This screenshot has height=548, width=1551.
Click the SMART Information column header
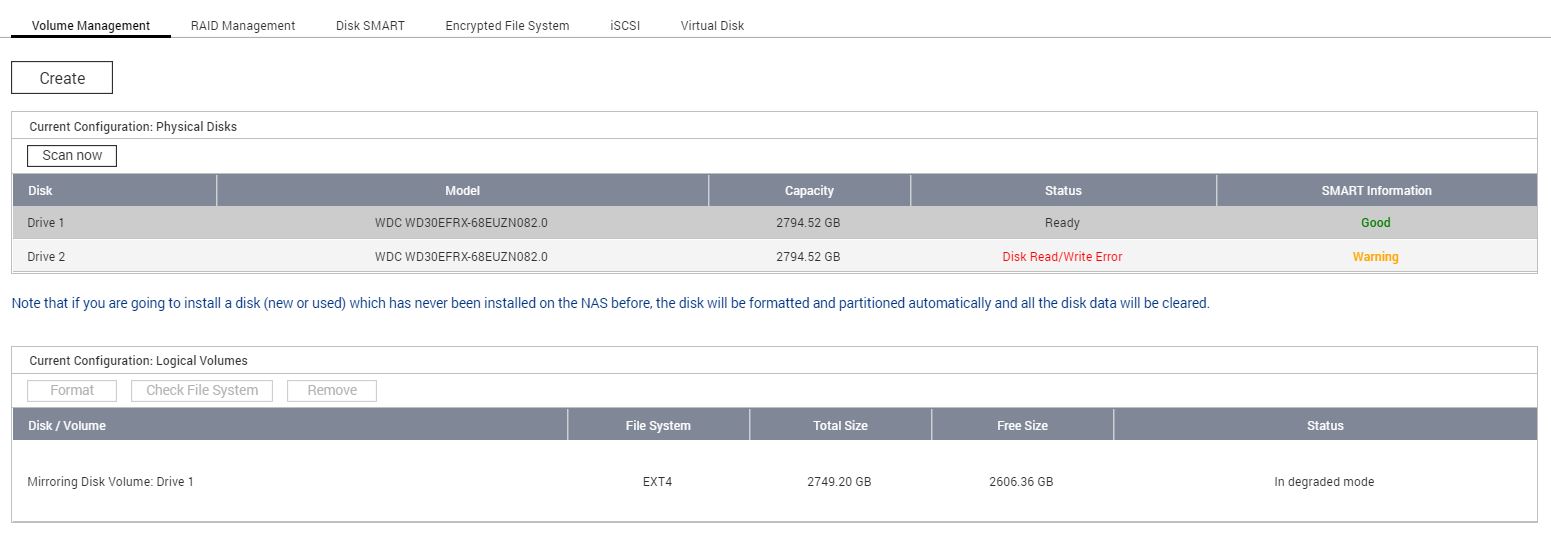[x=1376, y=191]
